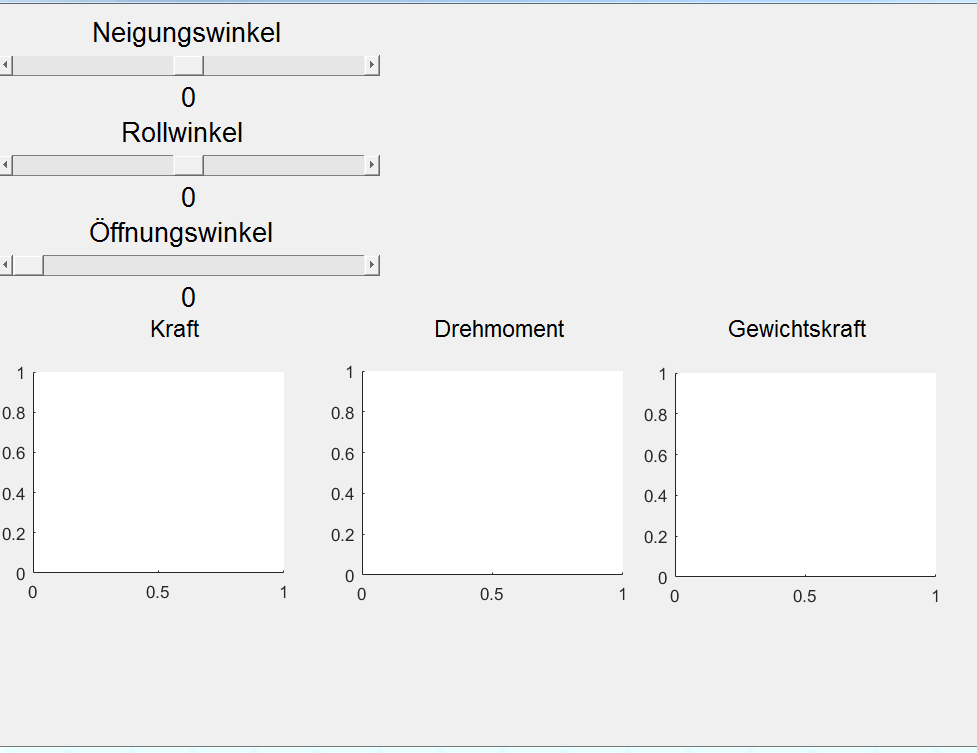Image resolution: width=977 pixels, height=753 pixels.
Task: Click inside the Kraft plot area
Action: (x=159, y=472)
